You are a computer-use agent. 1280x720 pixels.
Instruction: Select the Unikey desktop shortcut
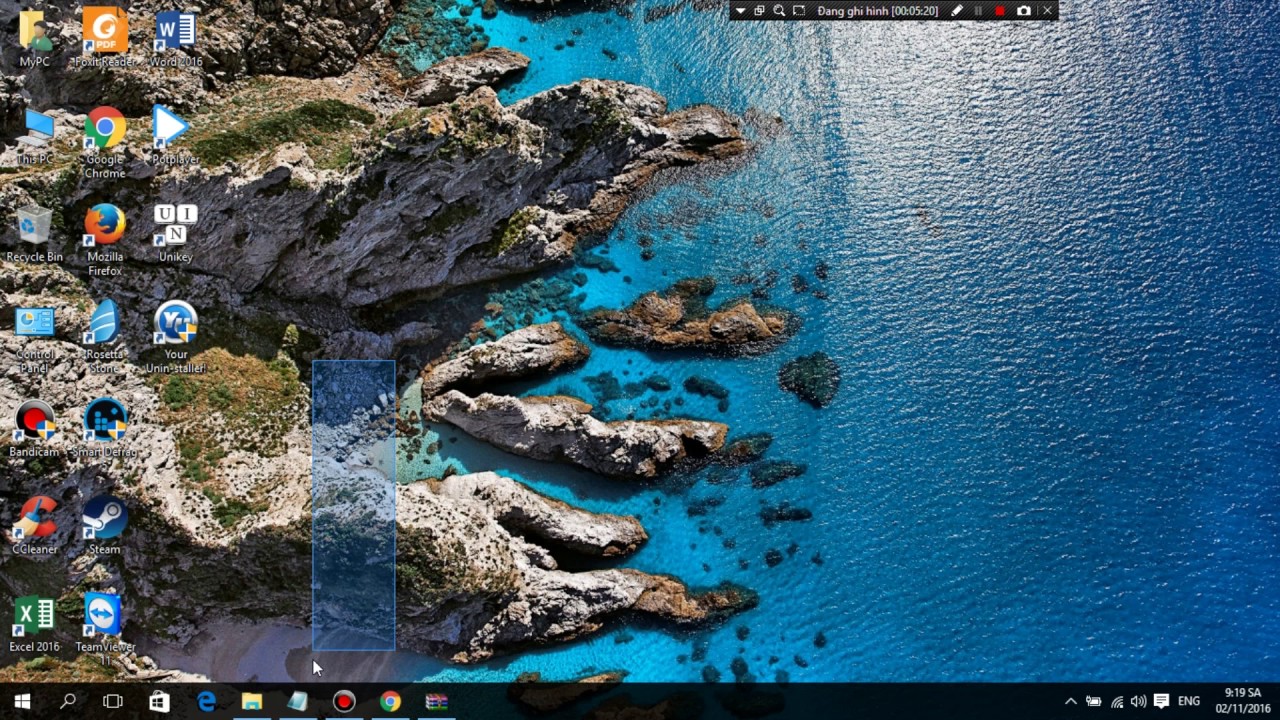click(175, 234)
